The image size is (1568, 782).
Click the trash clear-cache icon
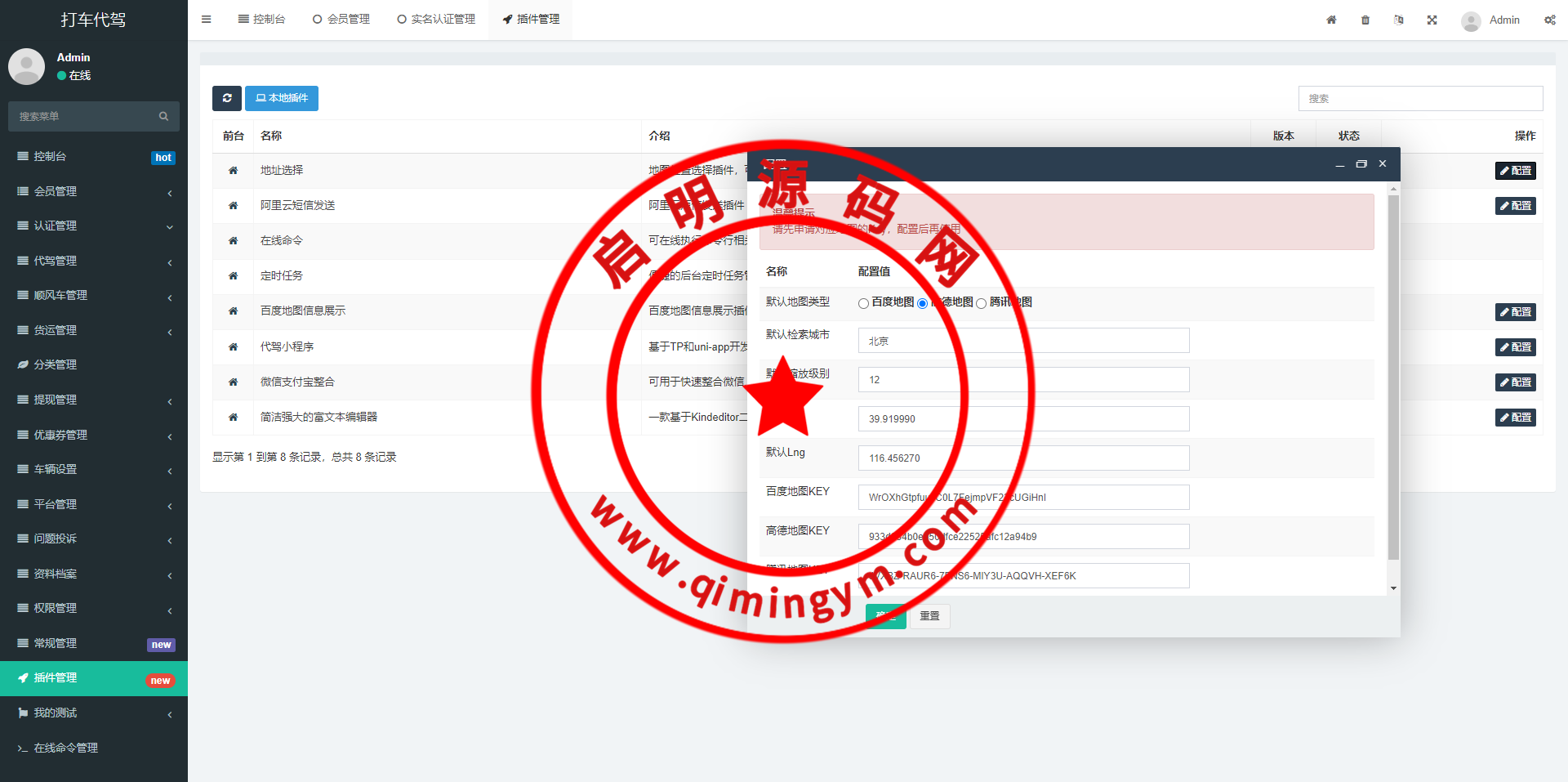1365,20
